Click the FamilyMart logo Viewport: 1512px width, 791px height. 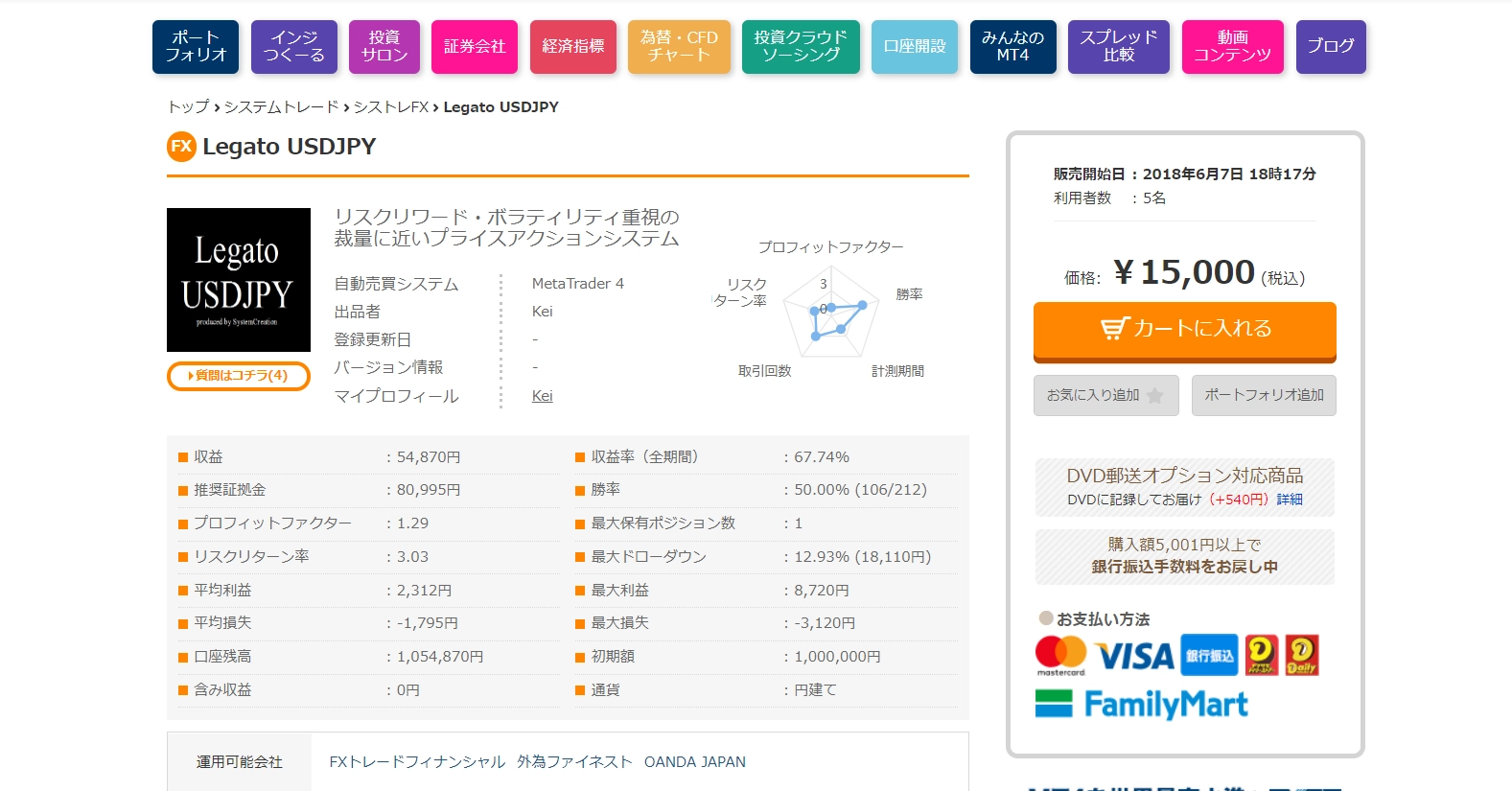point(1142,705)
